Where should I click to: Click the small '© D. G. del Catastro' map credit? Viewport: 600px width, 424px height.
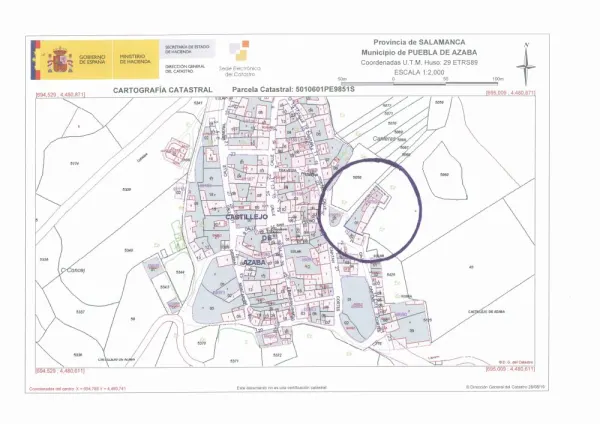(x=515, y=362)
